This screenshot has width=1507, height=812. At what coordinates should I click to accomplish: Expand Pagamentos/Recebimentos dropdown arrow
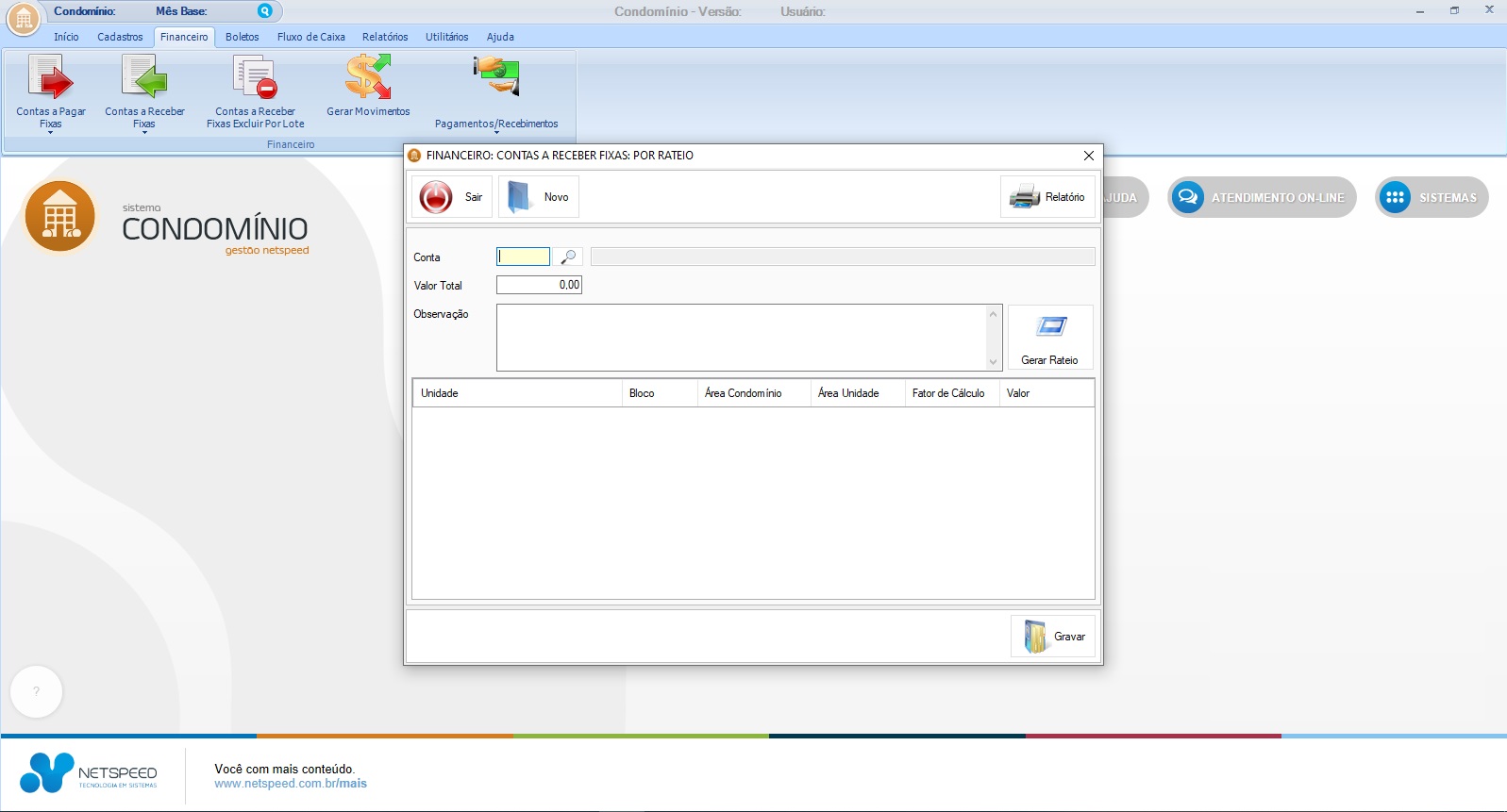click(x=496, y=133)
